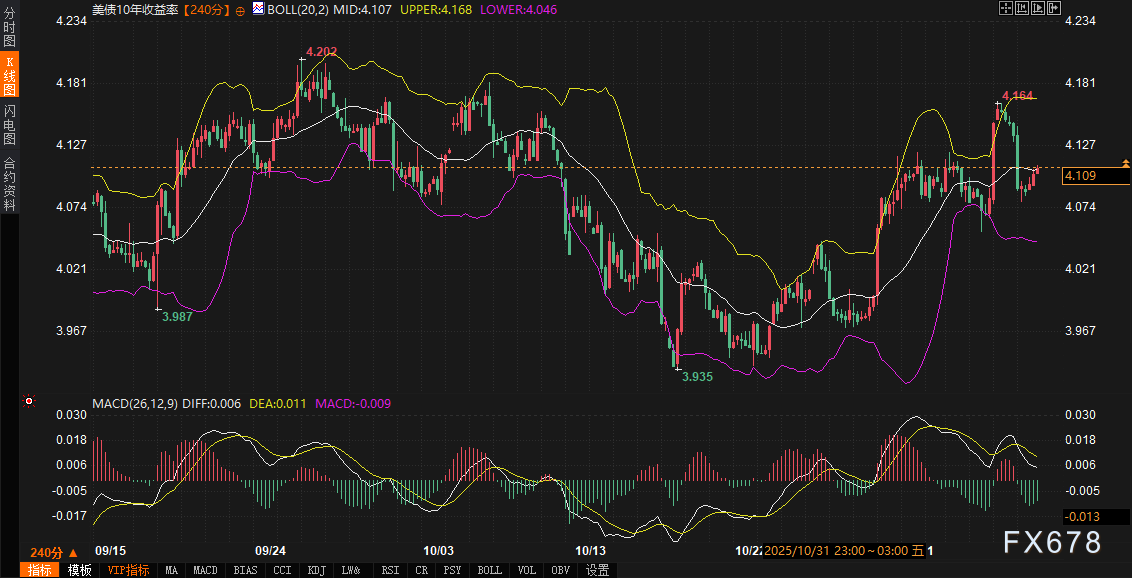Open 合约资料 in the left sidebar
The image size is (1132, 578).
pos(10,184)
